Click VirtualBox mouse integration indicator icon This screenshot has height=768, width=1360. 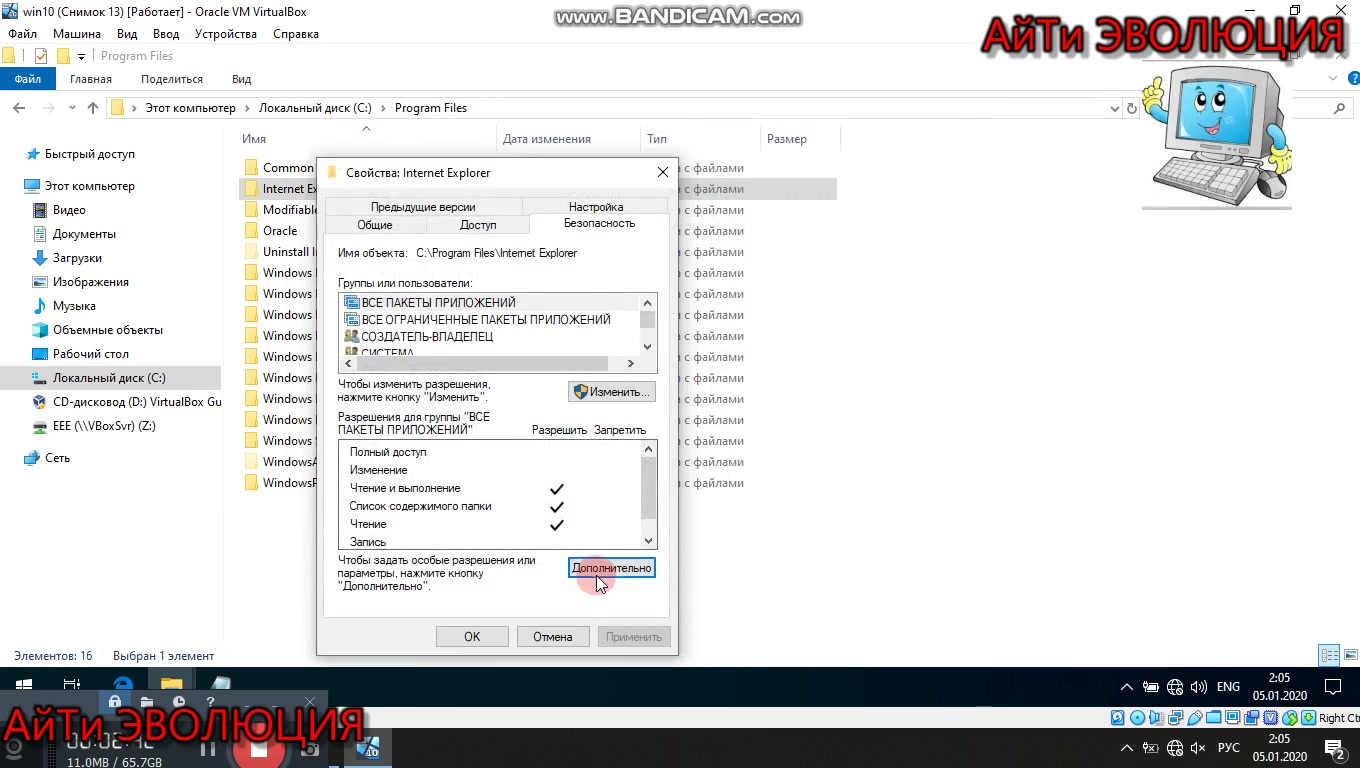pyautogui.click(x=1290, y=718)
